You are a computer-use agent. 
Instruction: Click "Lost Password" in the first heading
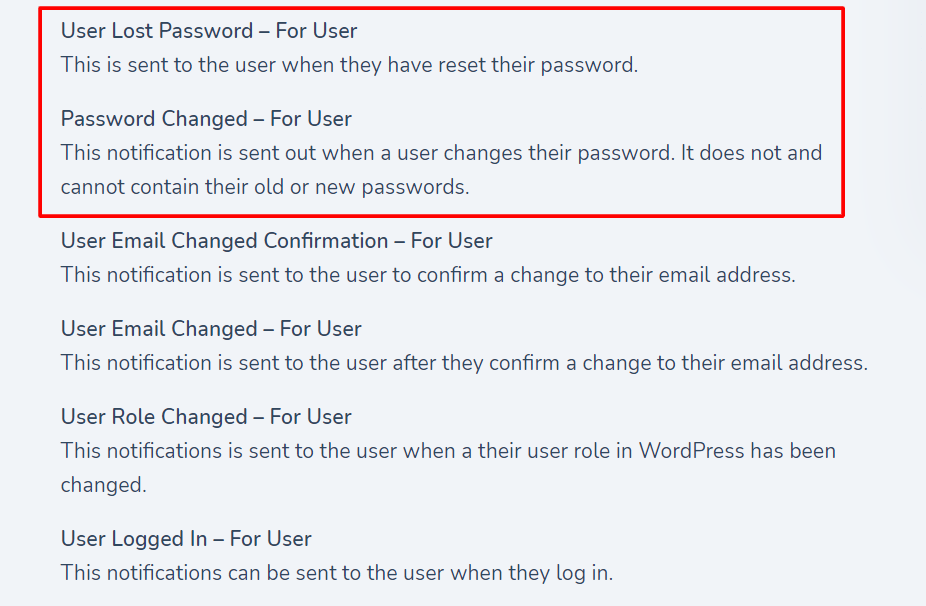click(179, 31)
